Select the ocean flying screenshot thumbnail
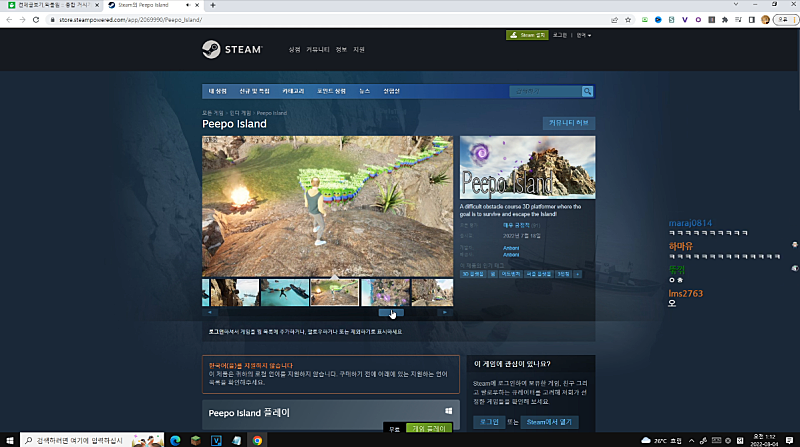This screenshot has height=447, width=800. (x=285, y=292)
